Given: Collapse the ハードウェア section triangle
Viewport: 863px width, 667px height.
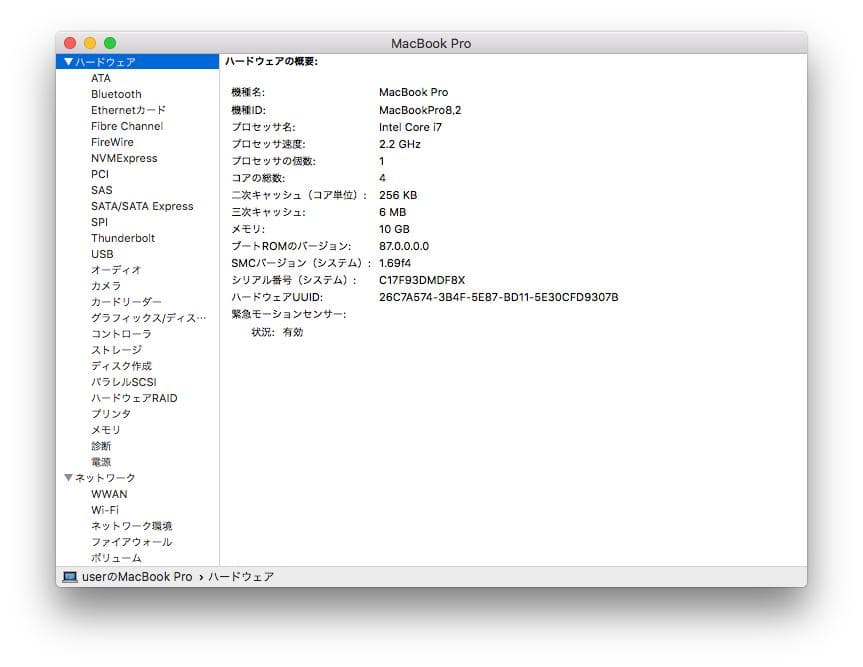Looking at the screenshot, I should click(68, 62).
